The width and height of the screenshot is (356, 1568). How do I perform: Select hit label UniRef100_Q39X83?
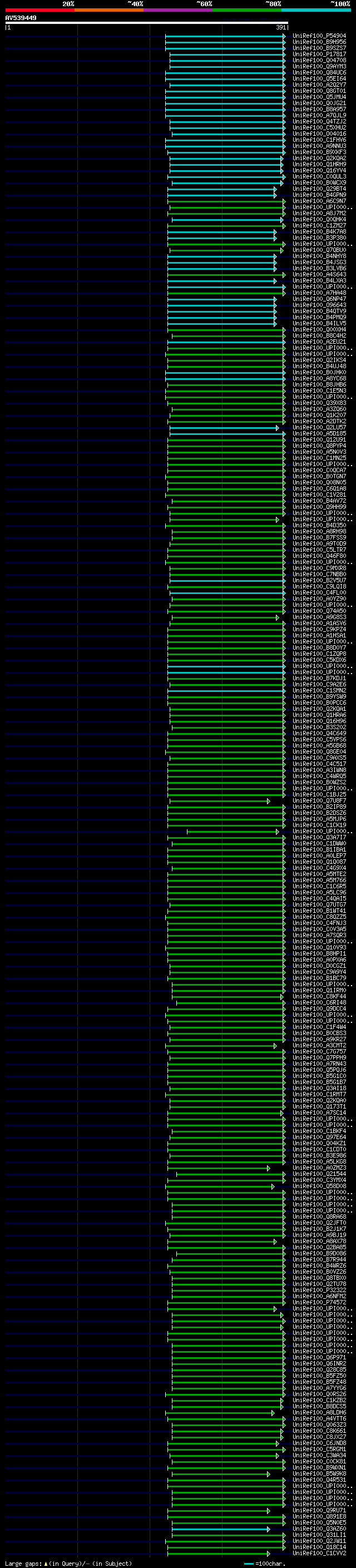click(319, 403)
